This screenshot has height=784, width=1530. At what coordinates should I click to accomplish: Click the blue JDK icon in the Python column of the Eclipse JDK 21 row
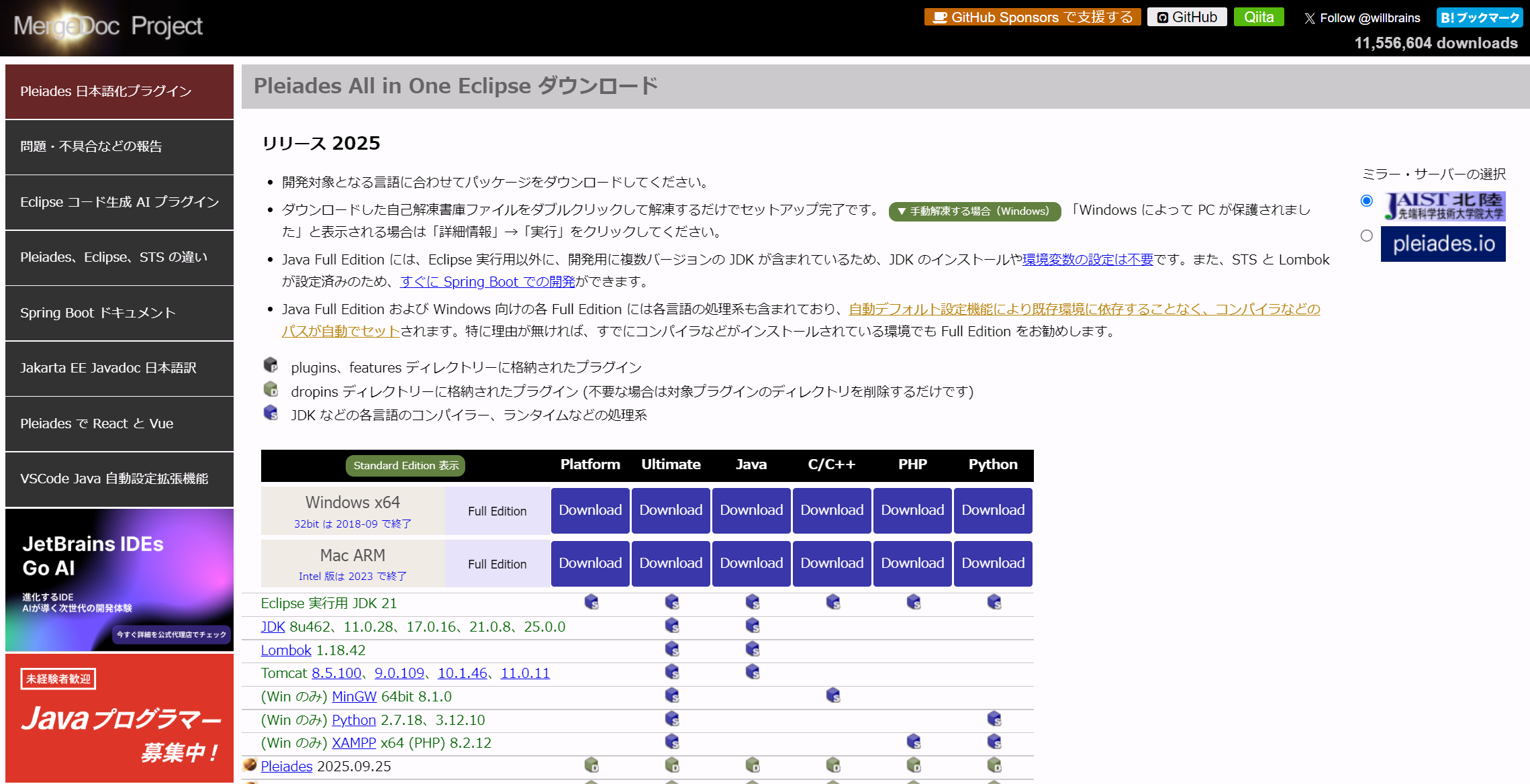click(x=994, y=602)
